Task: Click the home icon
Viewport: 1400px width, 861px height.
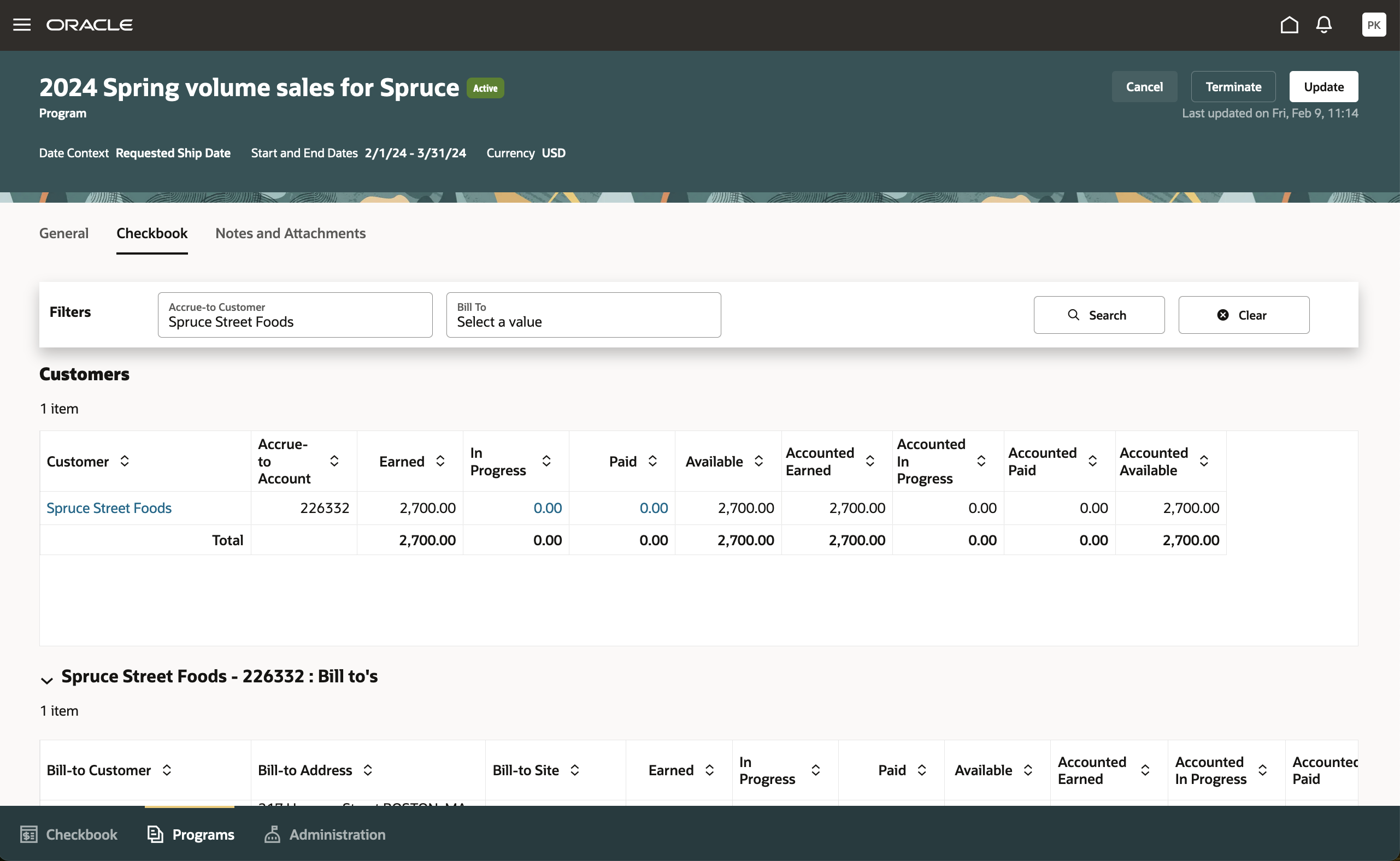Action: pos(1290,25)
